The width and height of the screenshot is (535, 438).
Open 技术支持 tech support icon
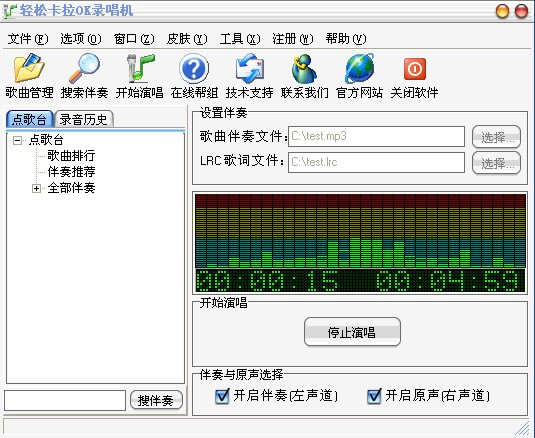pos(249,68)
